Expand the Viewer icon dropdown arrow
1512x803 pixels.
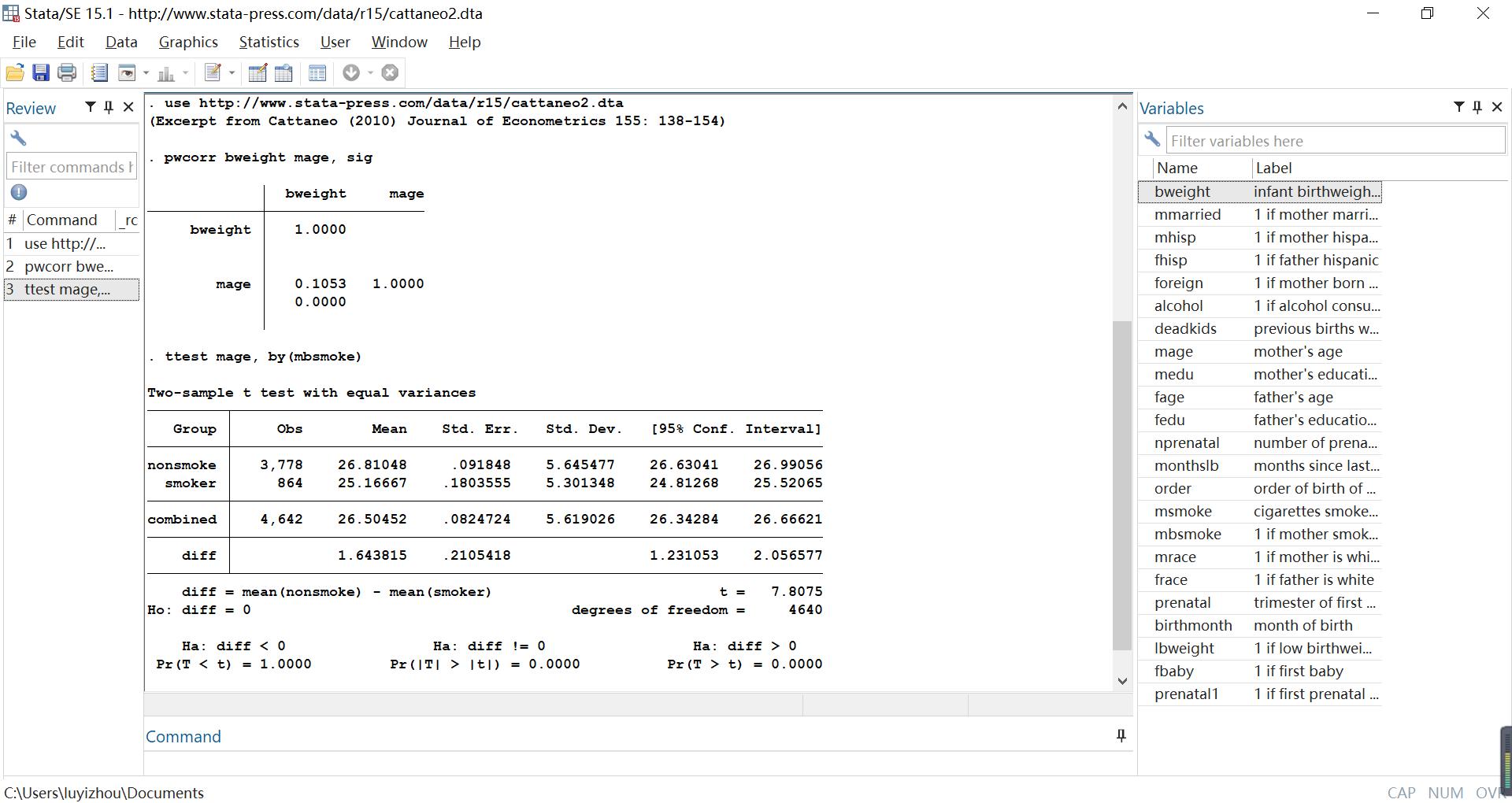146,73
